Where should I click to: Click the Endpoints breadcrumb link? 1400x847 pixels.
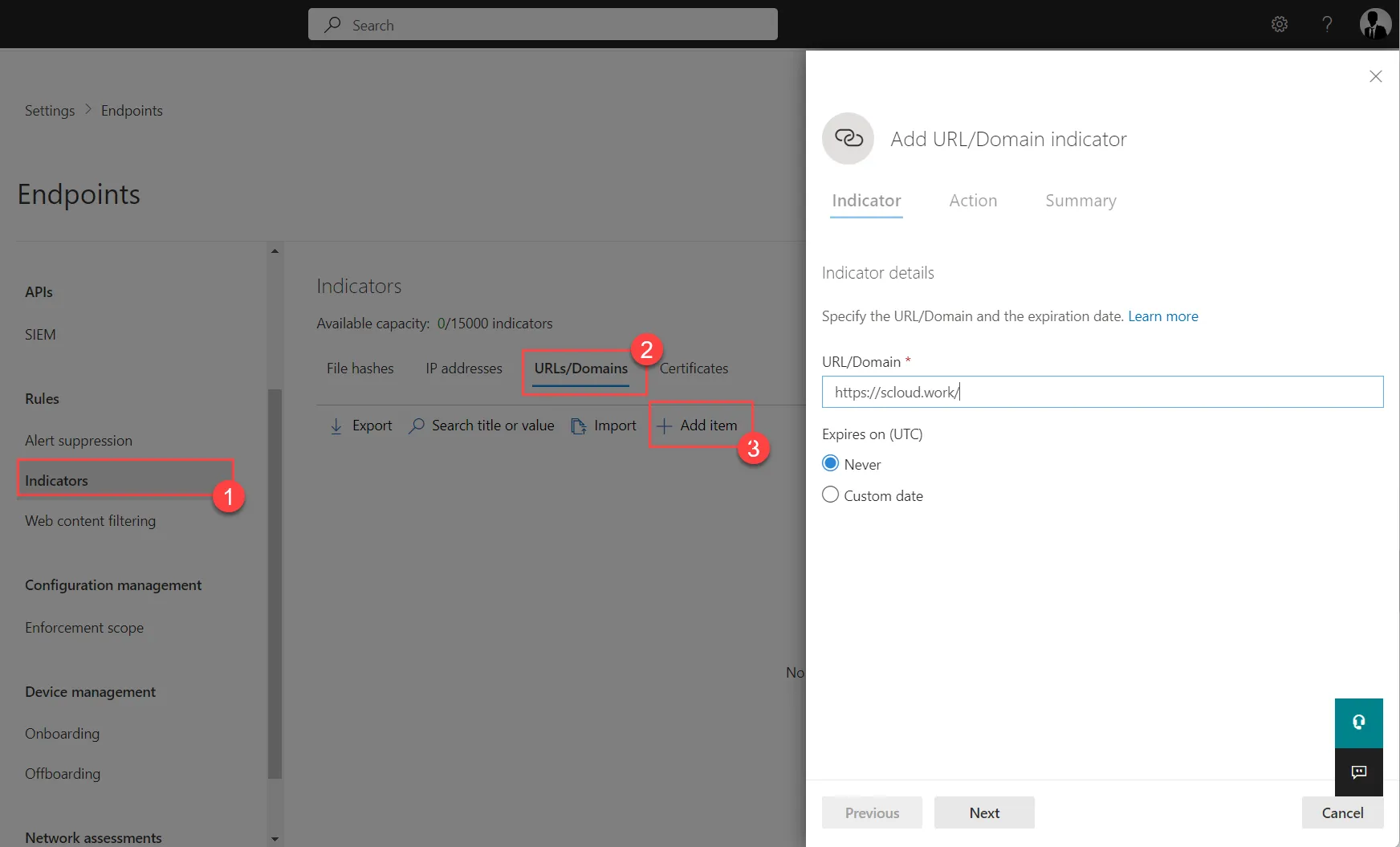pyautogui.click(x=132, y=111)
